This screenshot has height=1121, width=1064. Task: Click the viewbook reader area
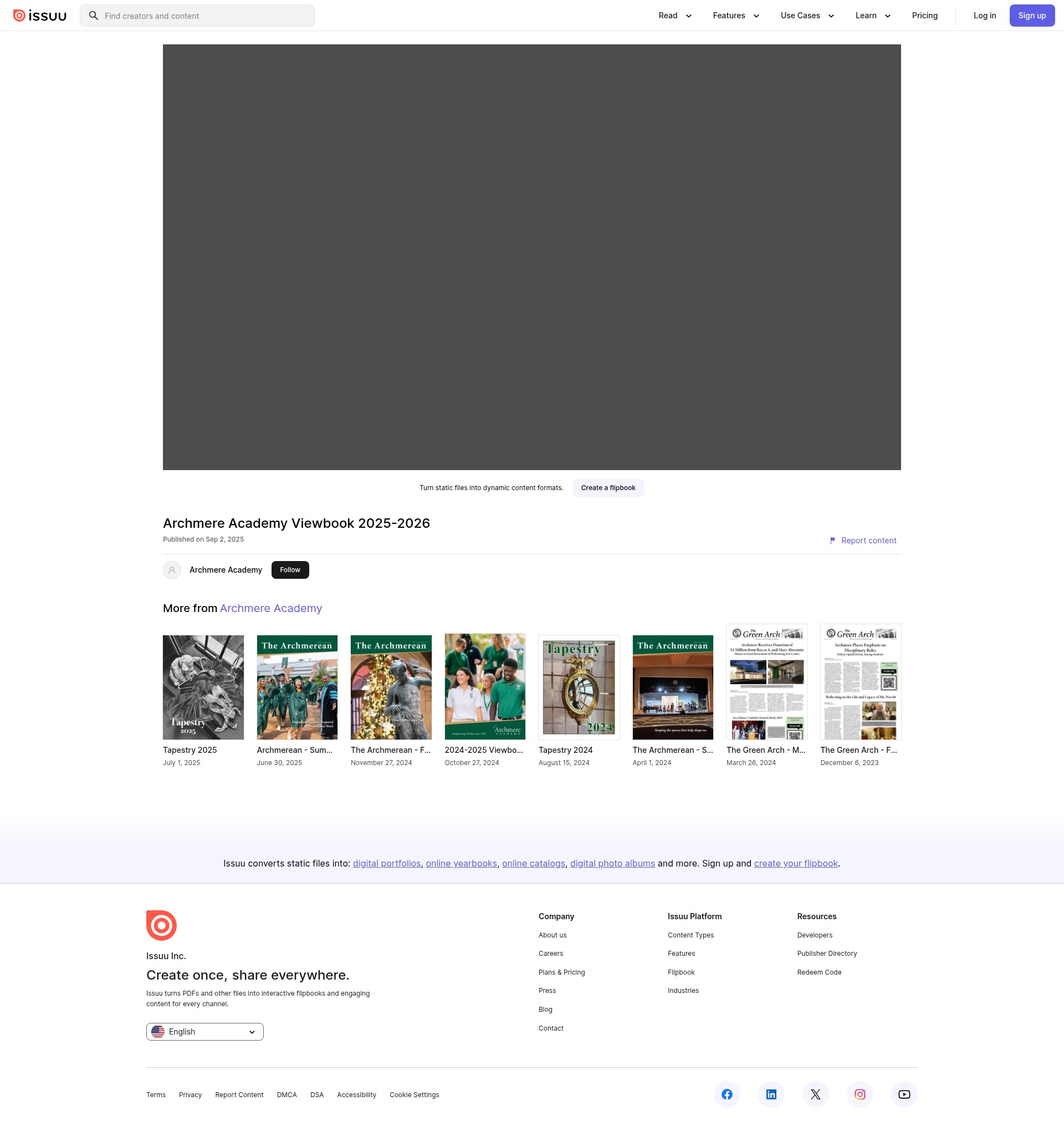[x=531, y=257]
